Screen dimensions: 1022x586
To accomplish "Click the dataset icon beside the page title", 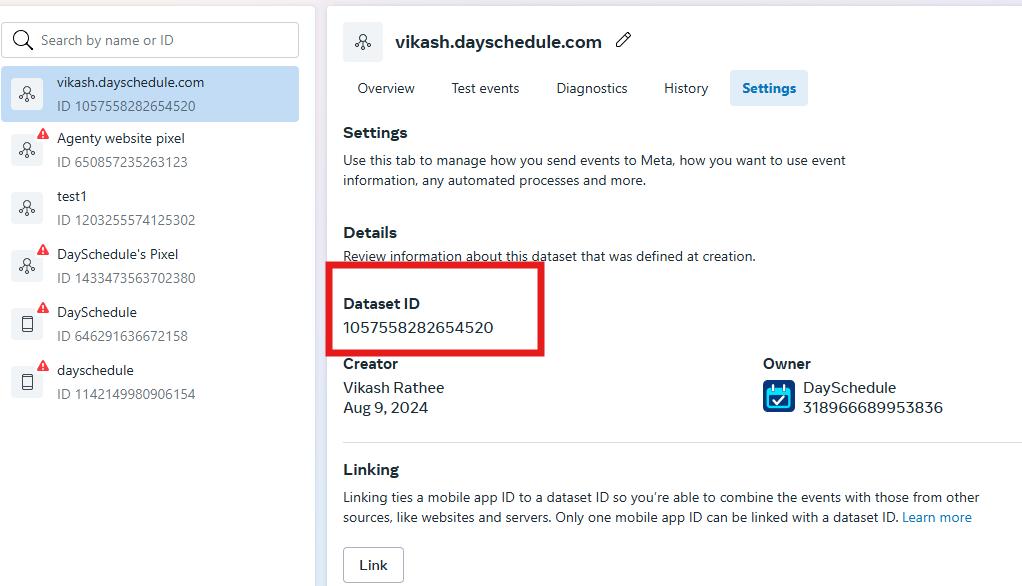I will (x=363, y=42).
